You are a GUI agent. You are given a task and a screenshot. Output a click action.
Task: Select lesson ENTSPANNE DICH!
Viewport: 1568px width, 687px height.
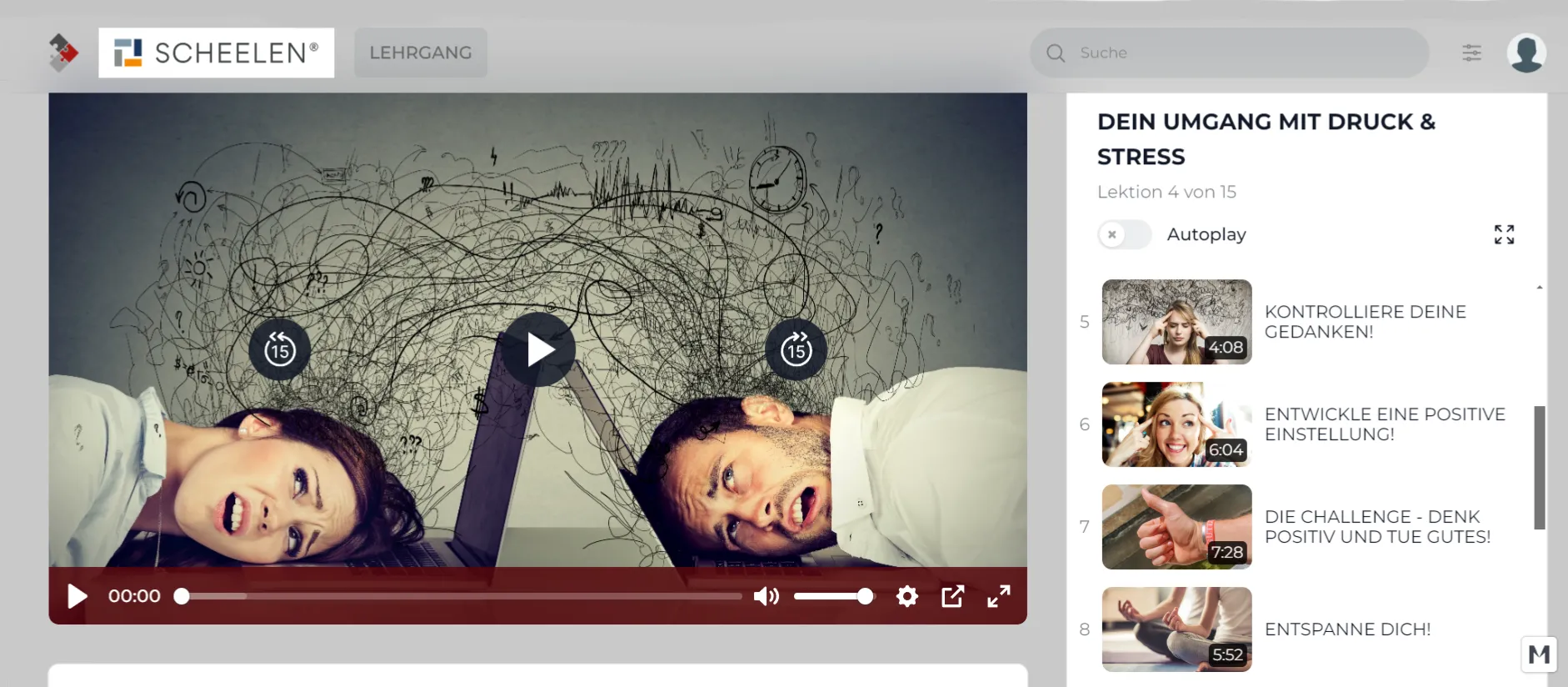pyautogui.click(x=1347, y=629)
